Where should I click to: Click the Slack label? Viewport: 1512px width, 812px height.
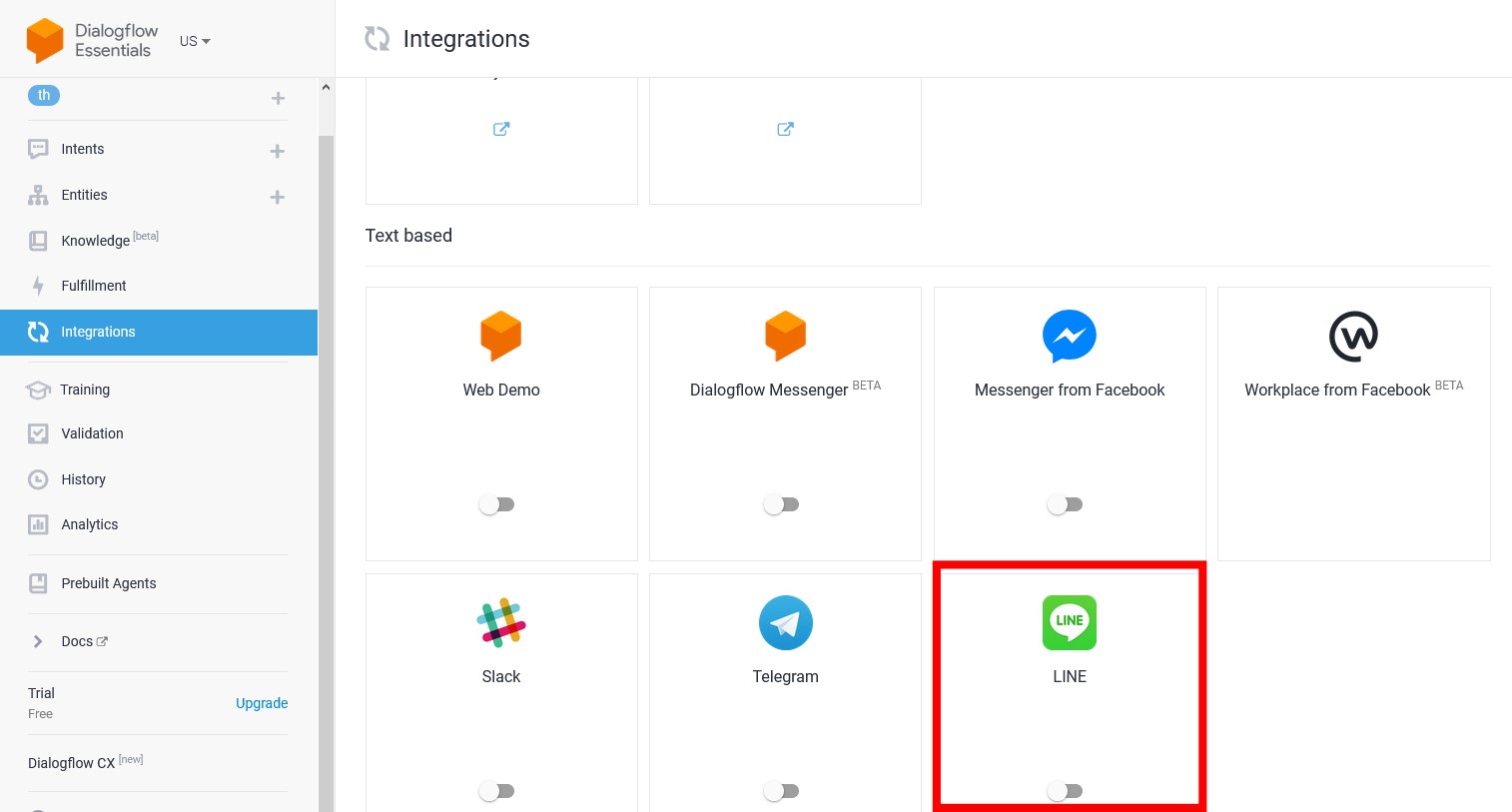pyautogui.click(x=501, y=676)
